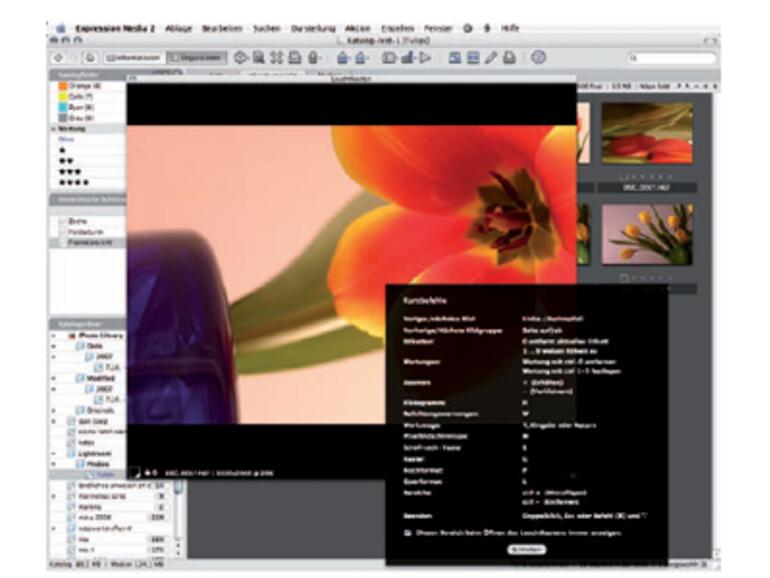
Task: Open the Erstellen menu
Action: (x=397, y=28)
